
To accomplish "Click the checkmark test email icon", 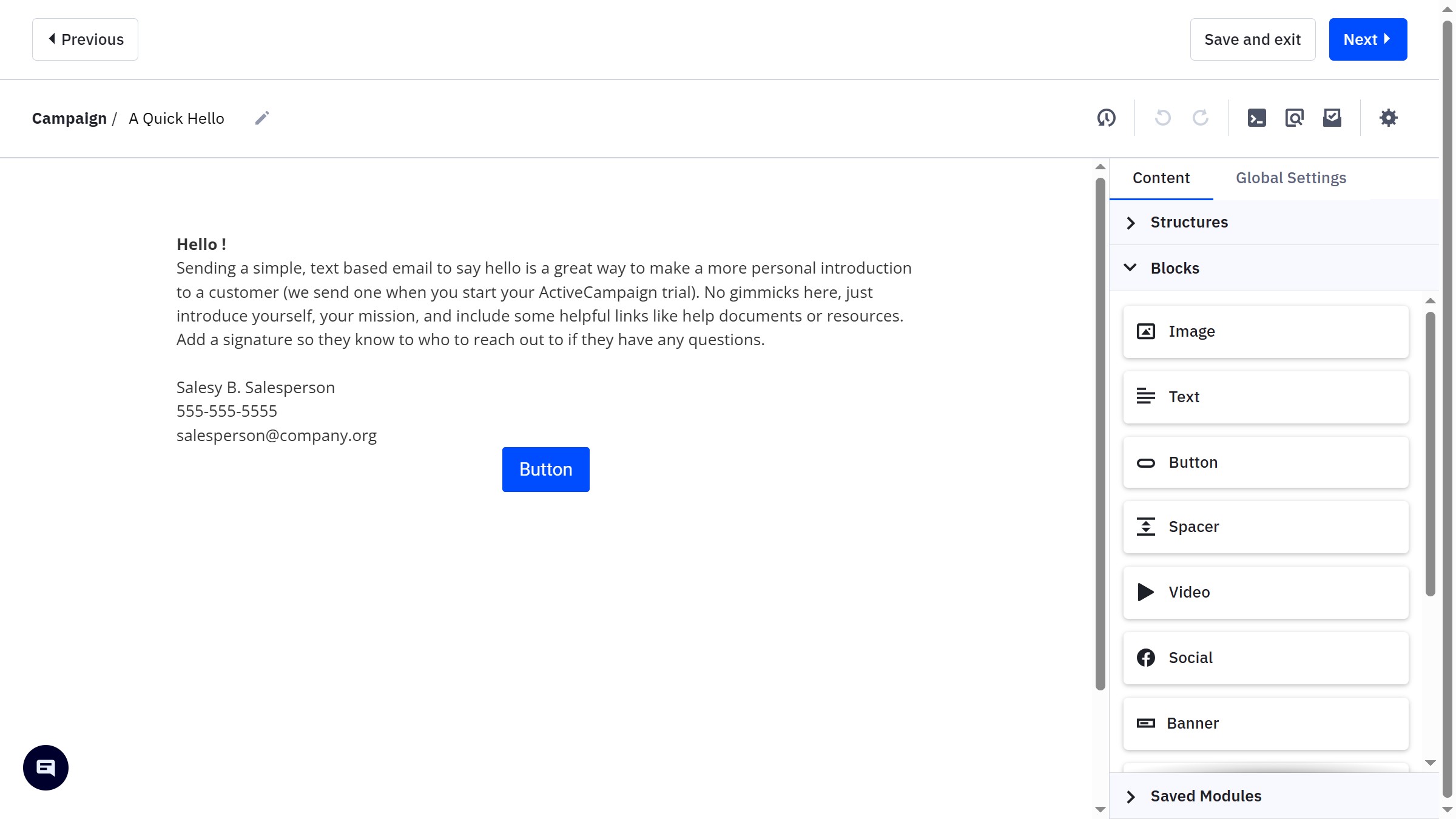I will click(1332, 118).
